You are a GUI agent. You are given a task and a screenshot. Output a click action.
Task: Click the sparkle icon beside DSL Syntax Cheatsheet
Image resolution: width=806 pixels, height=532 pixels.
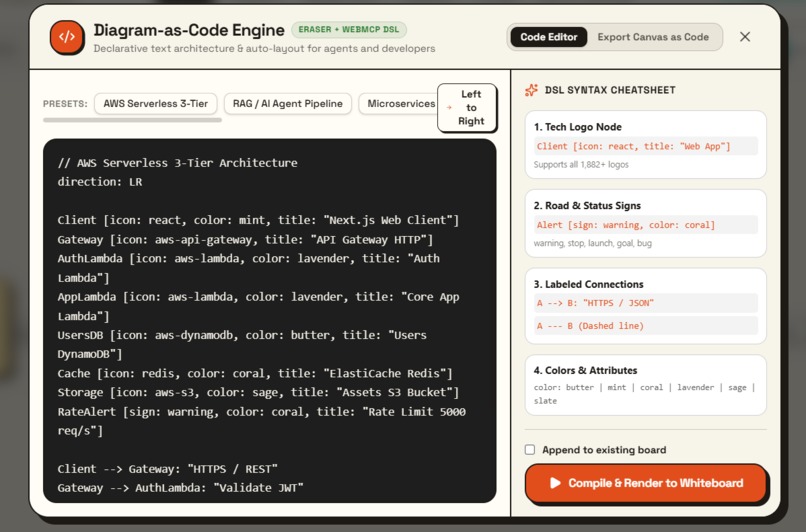point(532,90)
